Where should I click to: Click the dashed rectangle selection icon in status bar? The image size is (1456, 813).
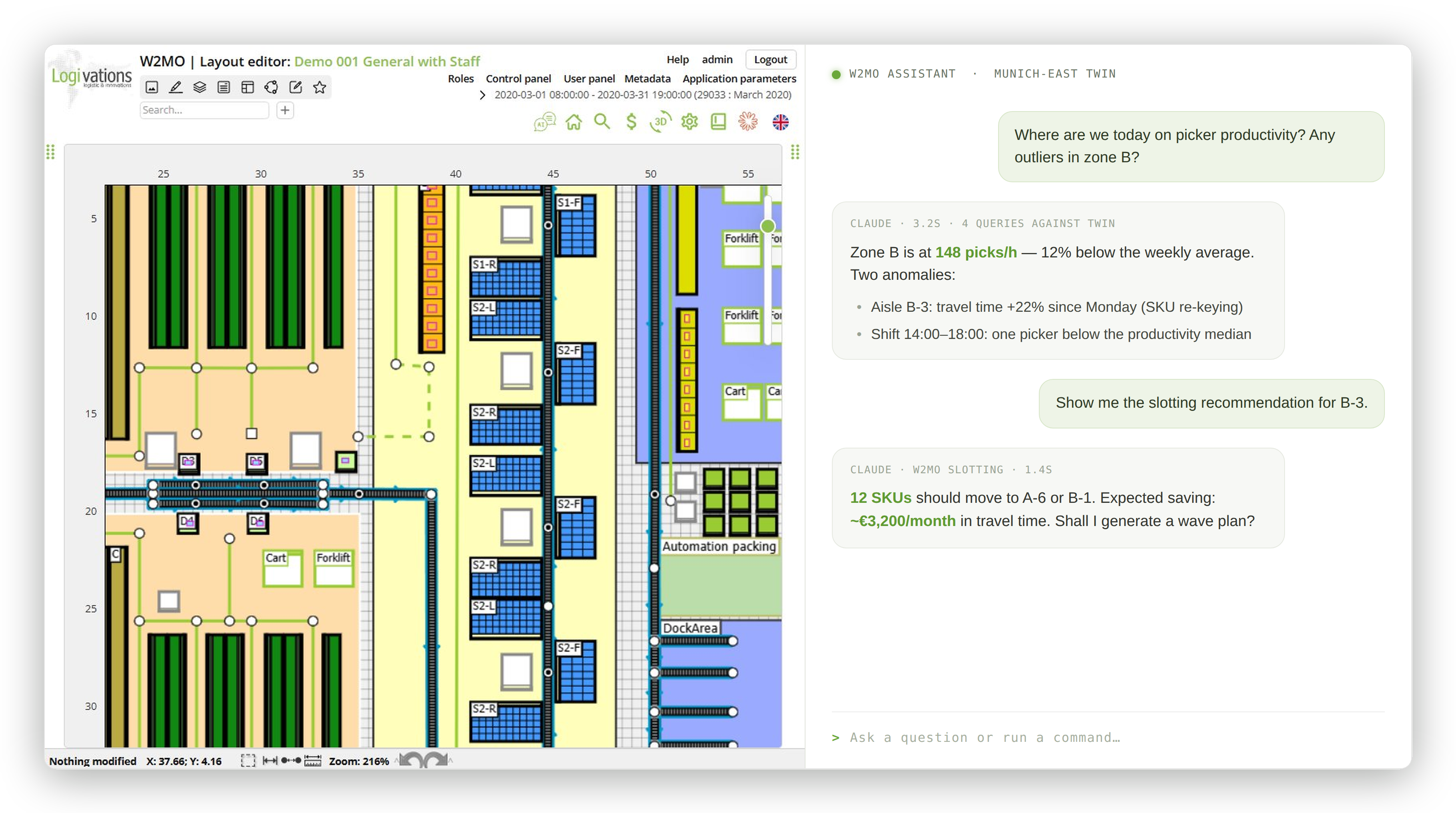(248, 760)
